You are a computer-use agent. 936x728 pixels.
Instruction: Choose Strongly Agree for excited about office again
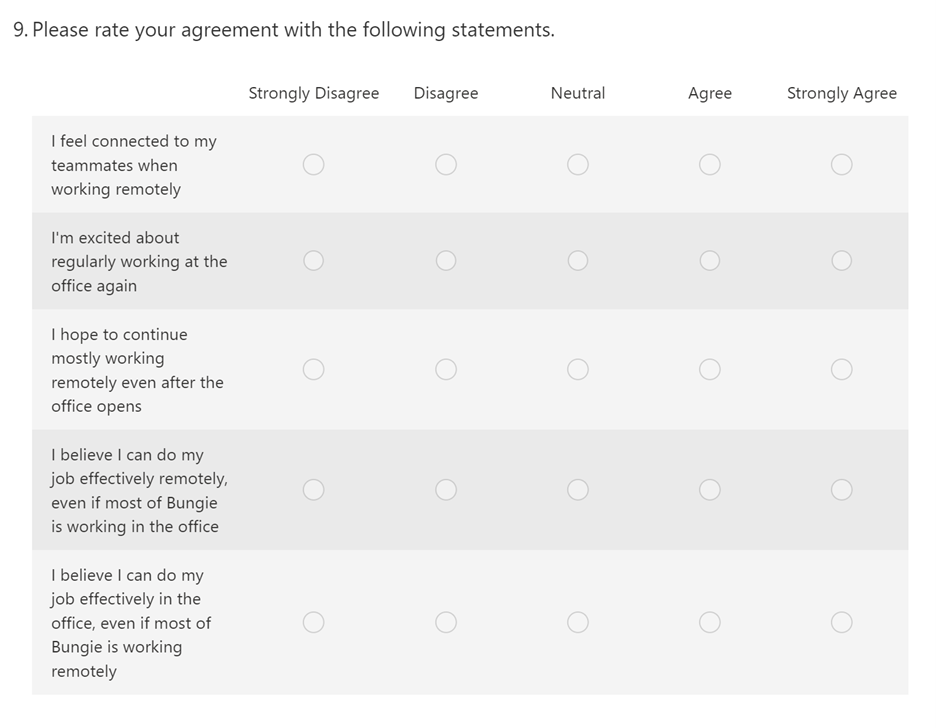(x=842, y=261)
